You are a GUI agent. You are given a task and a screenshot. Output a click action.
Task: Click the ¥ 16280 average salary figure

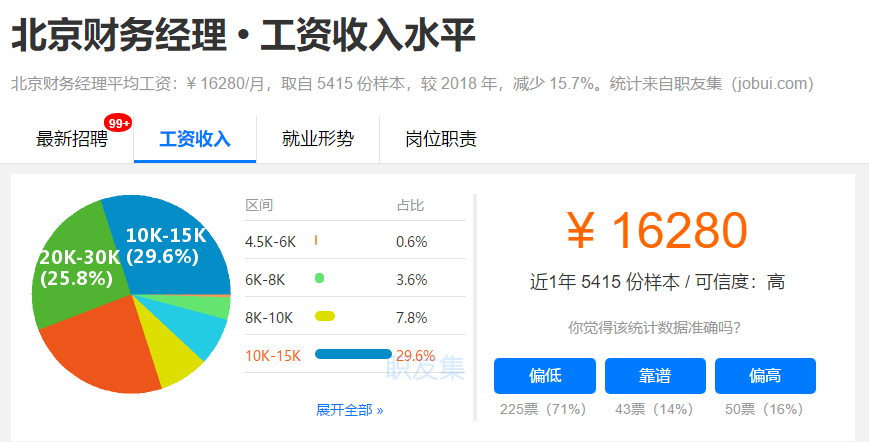point(656,232)
